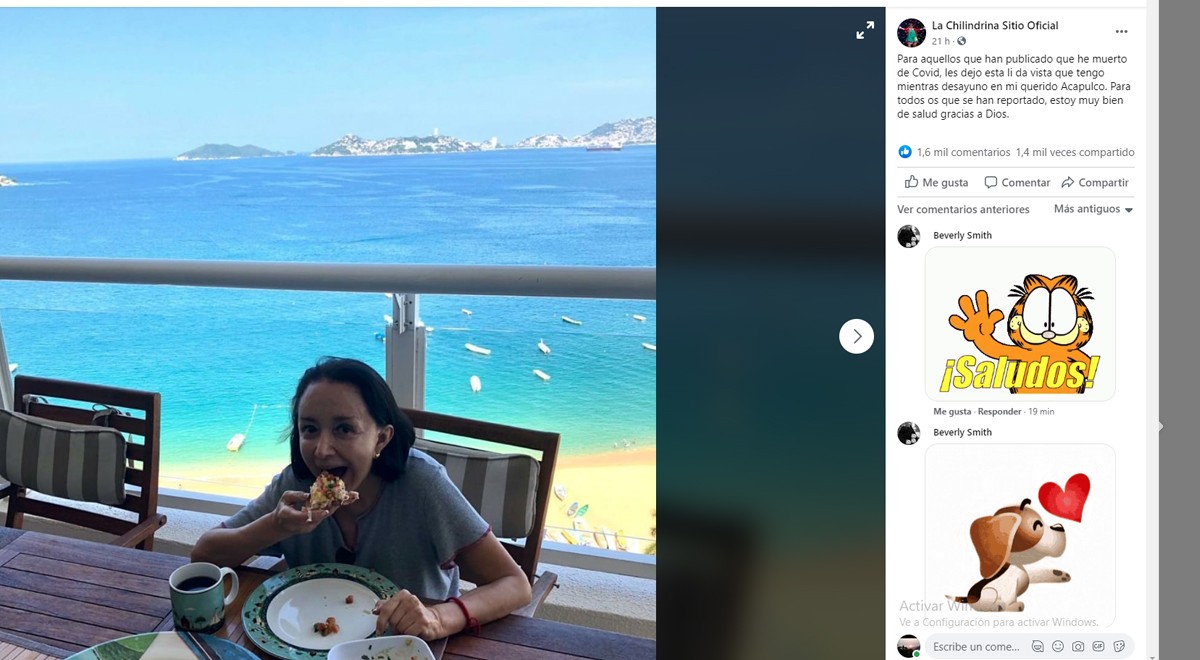Click the blue like reaction icon
Screen dimensions: 1200x660
[x=904, y=152]
